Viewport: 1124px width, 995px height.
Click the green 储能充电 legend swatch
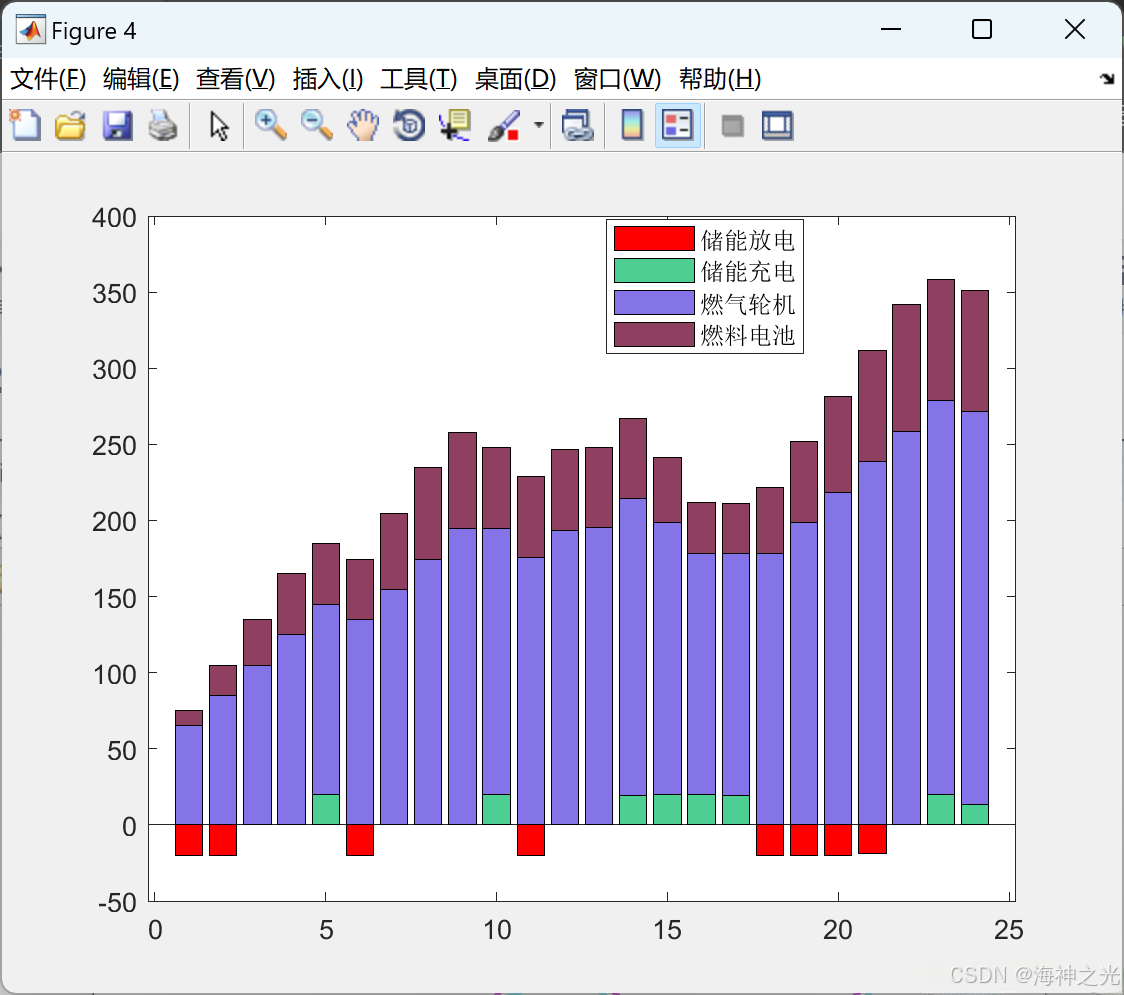[x=654, y=270]
